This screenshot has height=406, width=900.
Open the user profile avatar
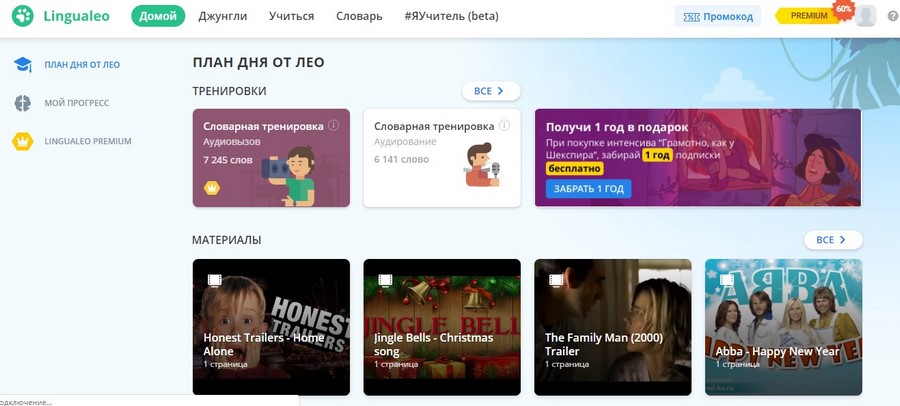click(866, 16)
